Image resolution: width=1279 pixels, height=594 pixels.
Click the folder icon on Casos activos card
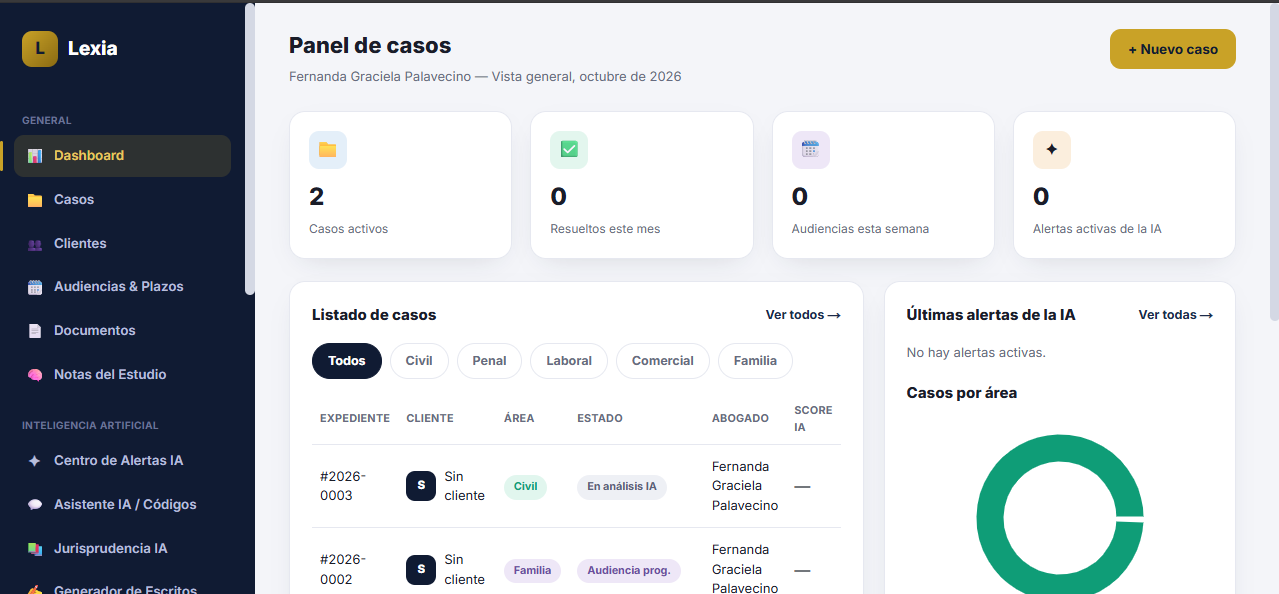tap(328, 150)
